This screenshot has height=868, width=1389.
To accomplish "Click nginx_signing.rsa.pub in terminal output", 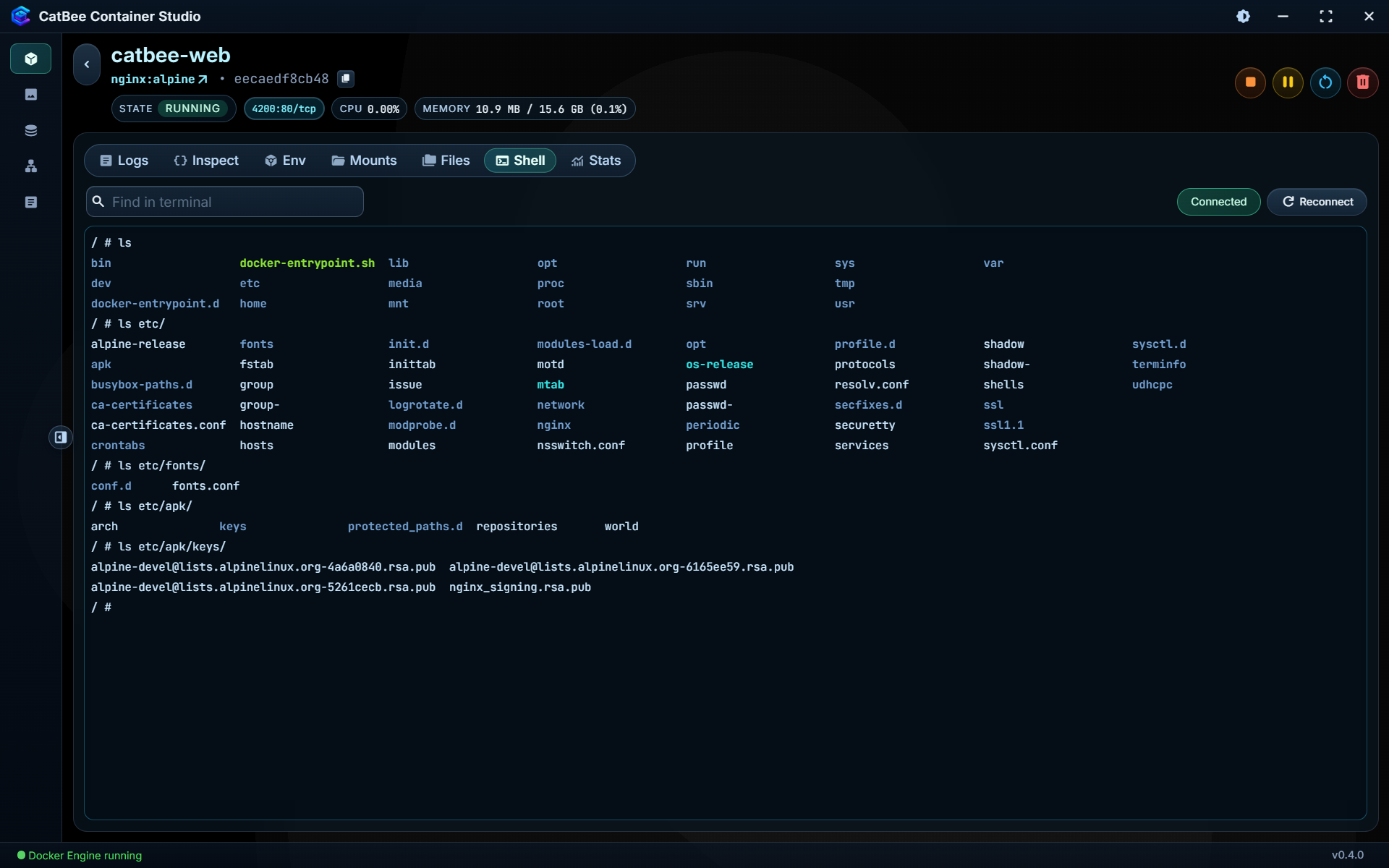I will (x=520, y=587).
